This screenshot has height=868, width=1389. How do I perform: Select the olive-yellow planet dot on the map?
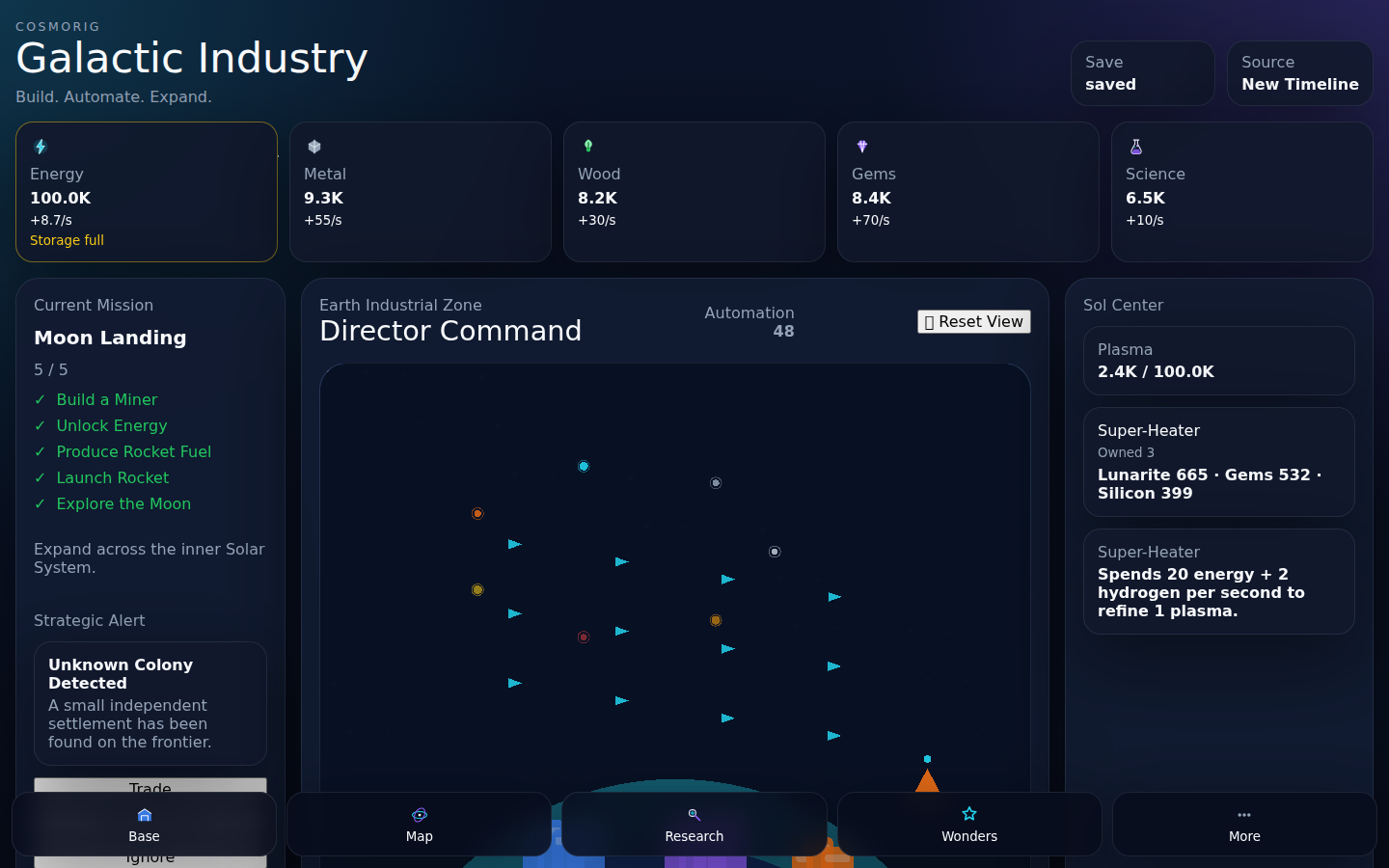click(x=477, y=590)
